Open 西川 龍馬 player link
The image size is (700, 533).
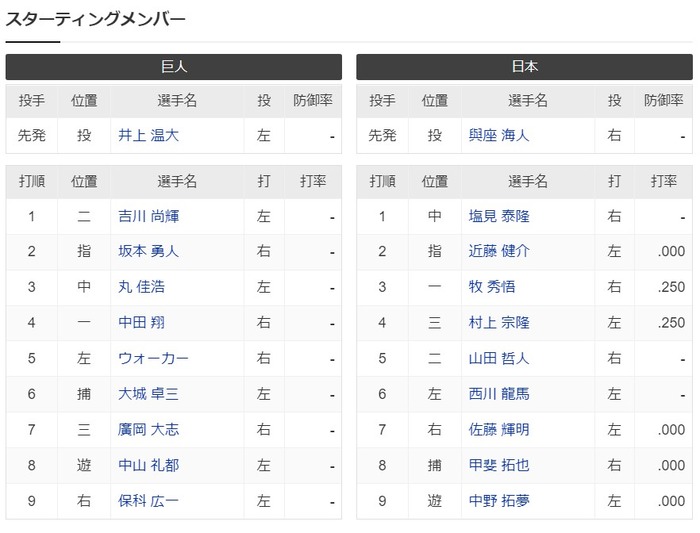(x=499, y=394)
